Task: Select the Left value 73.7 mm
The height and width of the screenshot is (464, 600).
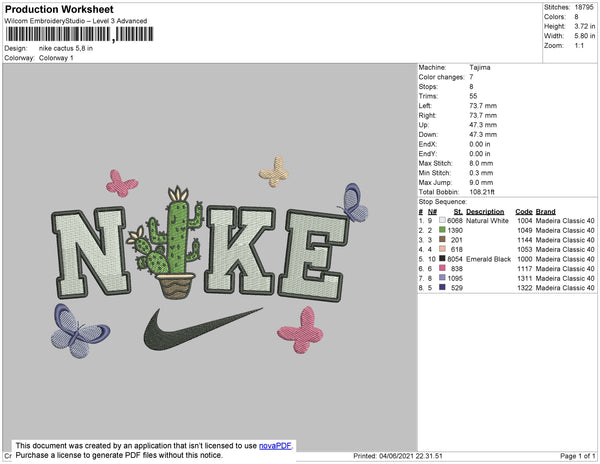Action: [x=483, y=106]
